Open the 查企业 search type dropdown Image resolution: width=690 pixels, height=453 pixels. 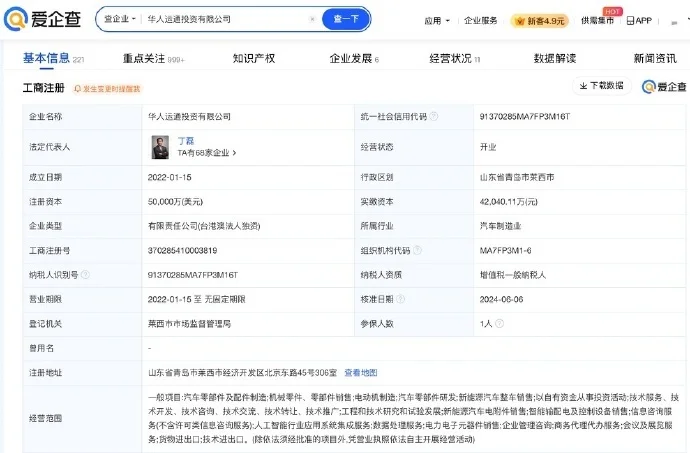click(120, 19)
